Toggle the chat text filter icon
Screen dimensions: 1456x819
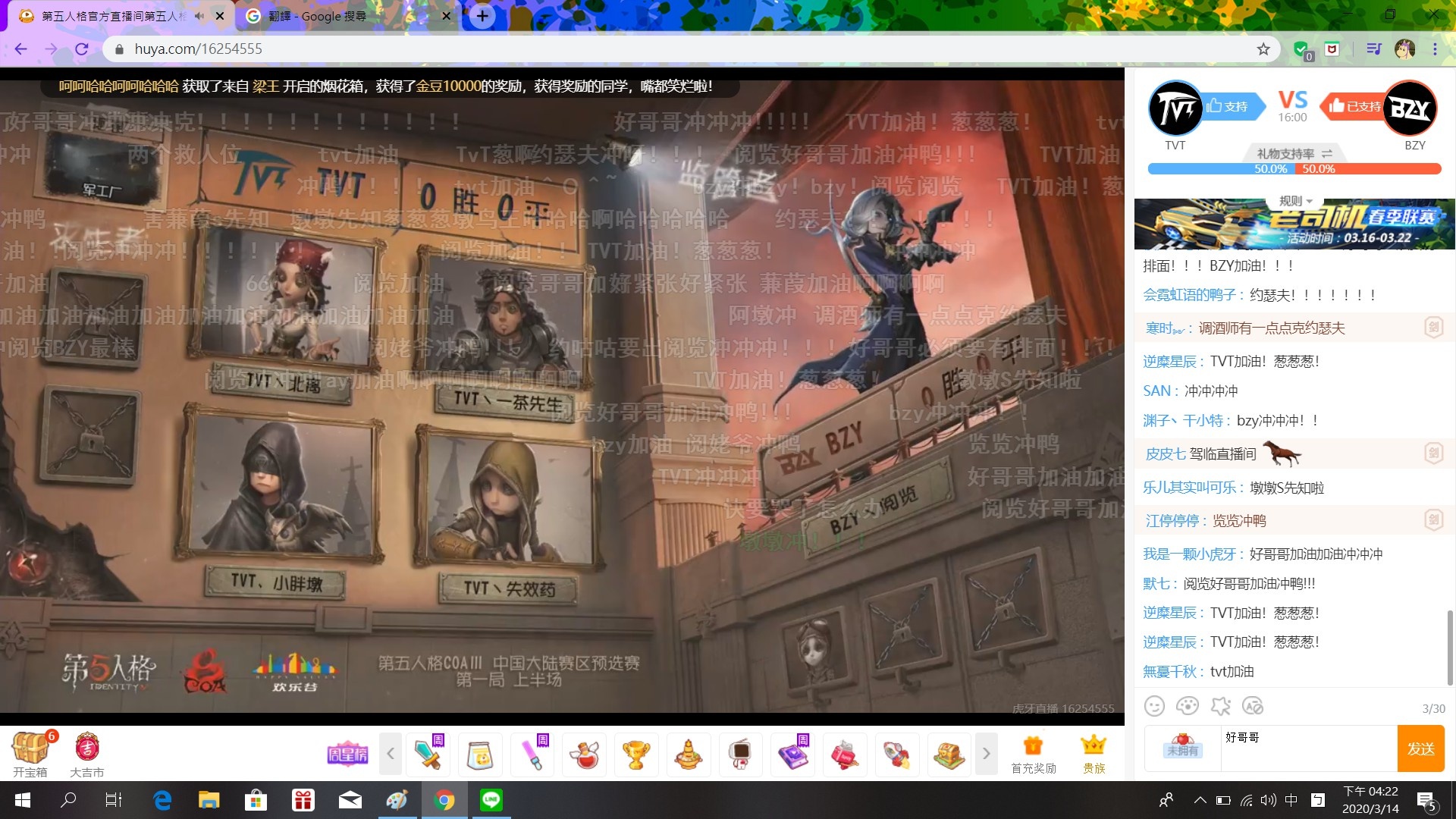coord(1253,706)
